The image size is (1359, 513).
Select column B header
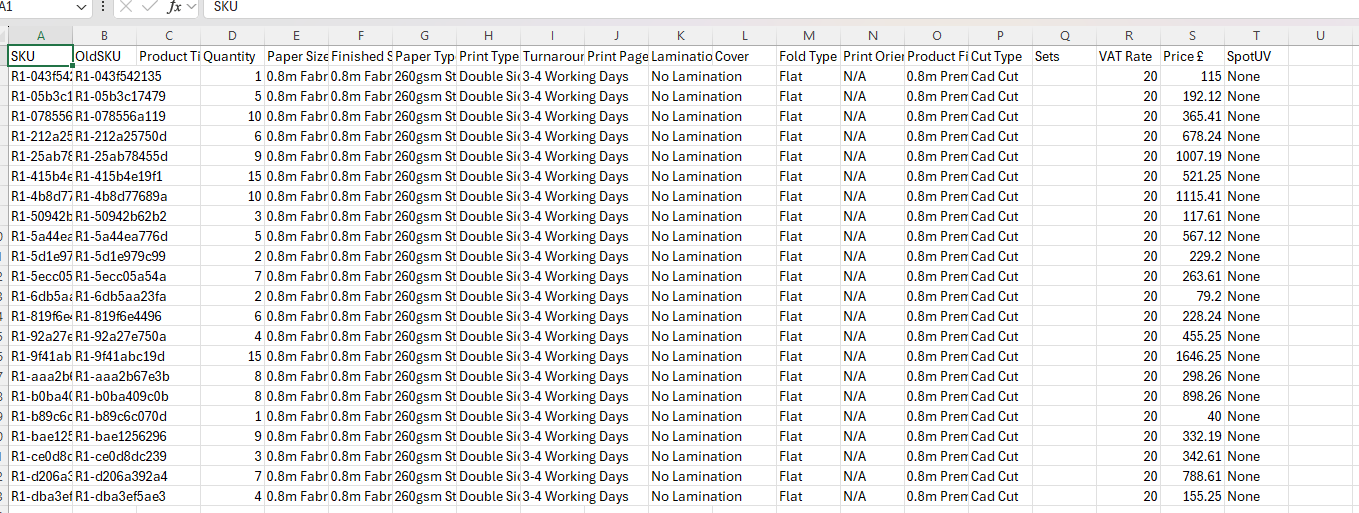pyautogui.click(x=104, y=36)
